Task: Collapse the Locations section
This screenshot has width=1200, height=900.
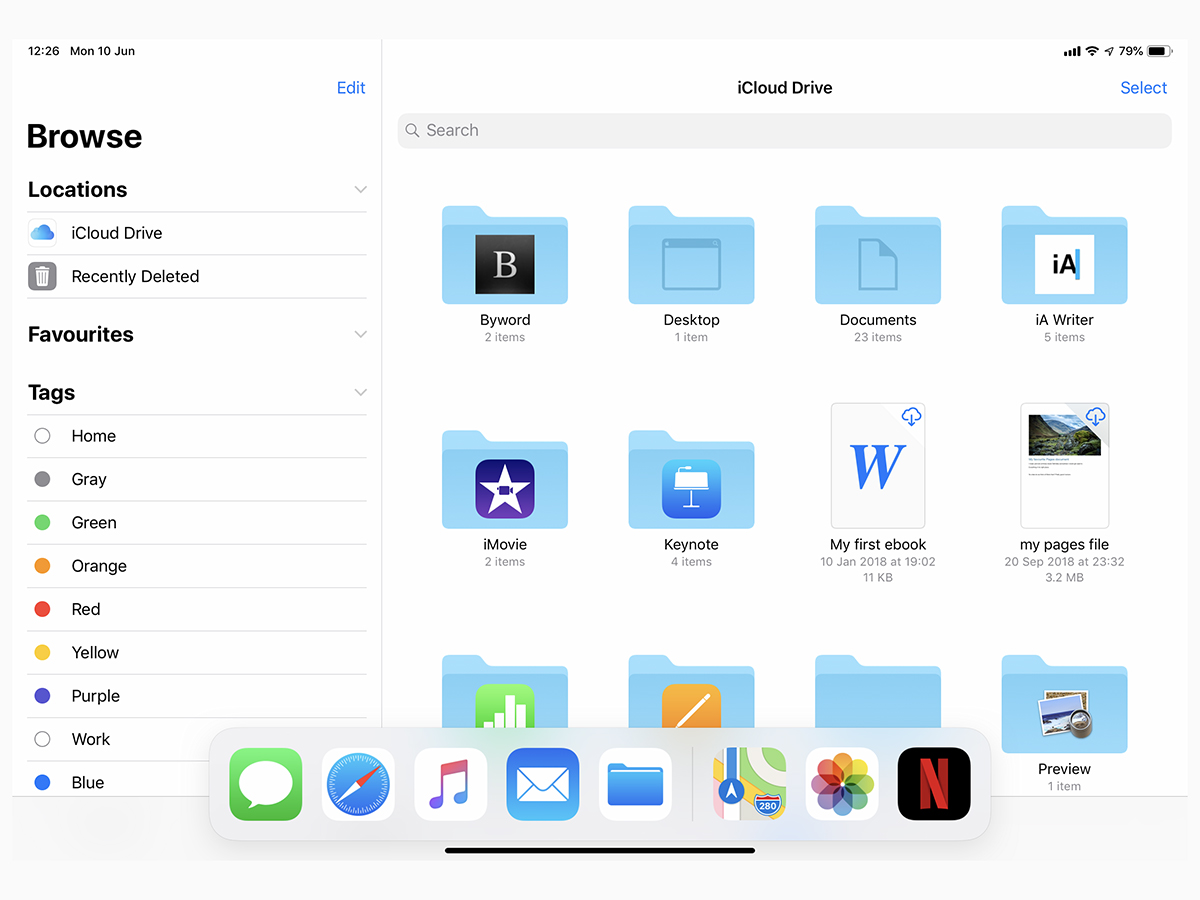Action: [360, 188]
